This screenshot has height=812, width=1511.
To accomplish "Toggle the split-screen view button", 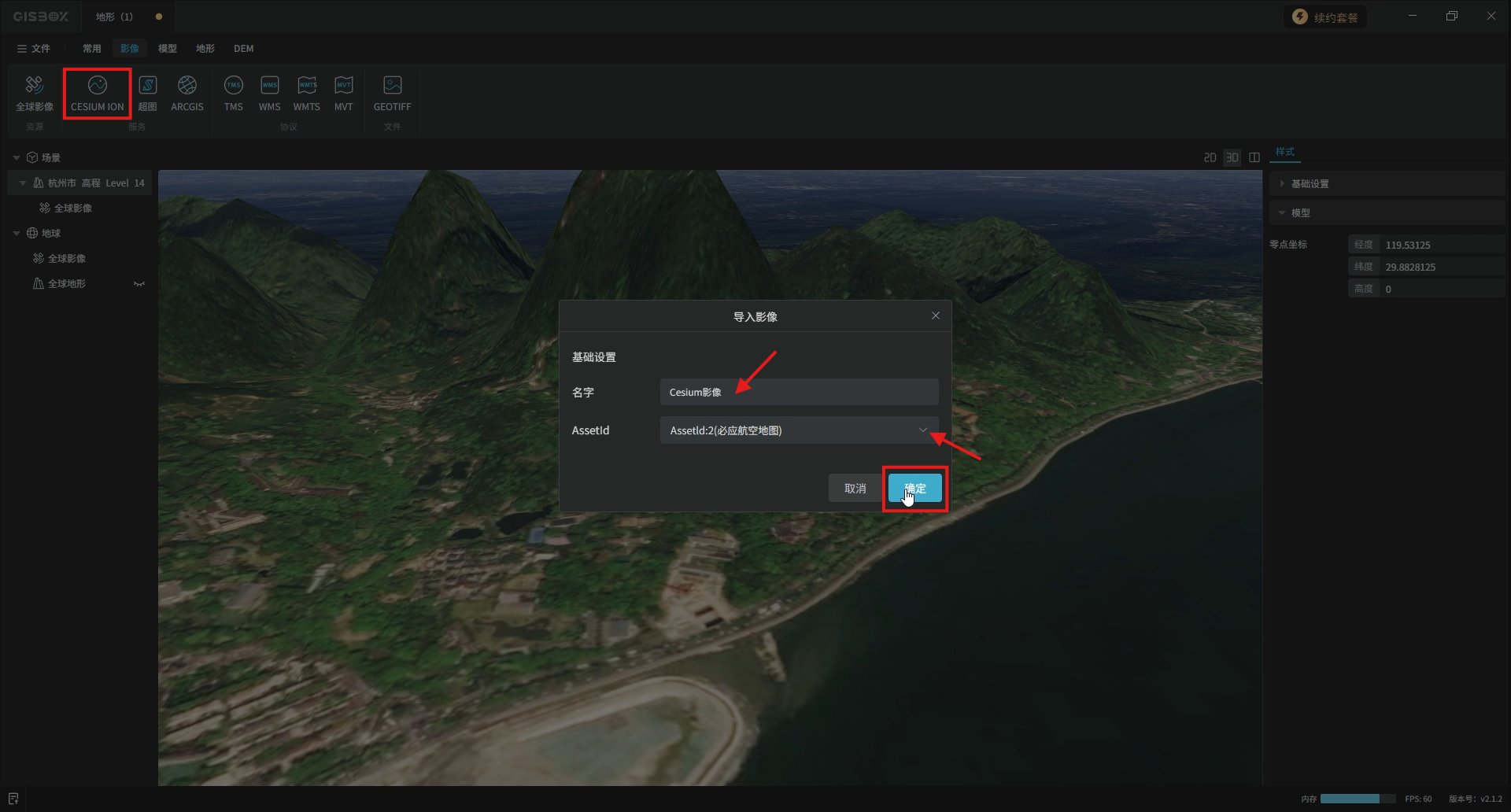I will coord(1254,157).
